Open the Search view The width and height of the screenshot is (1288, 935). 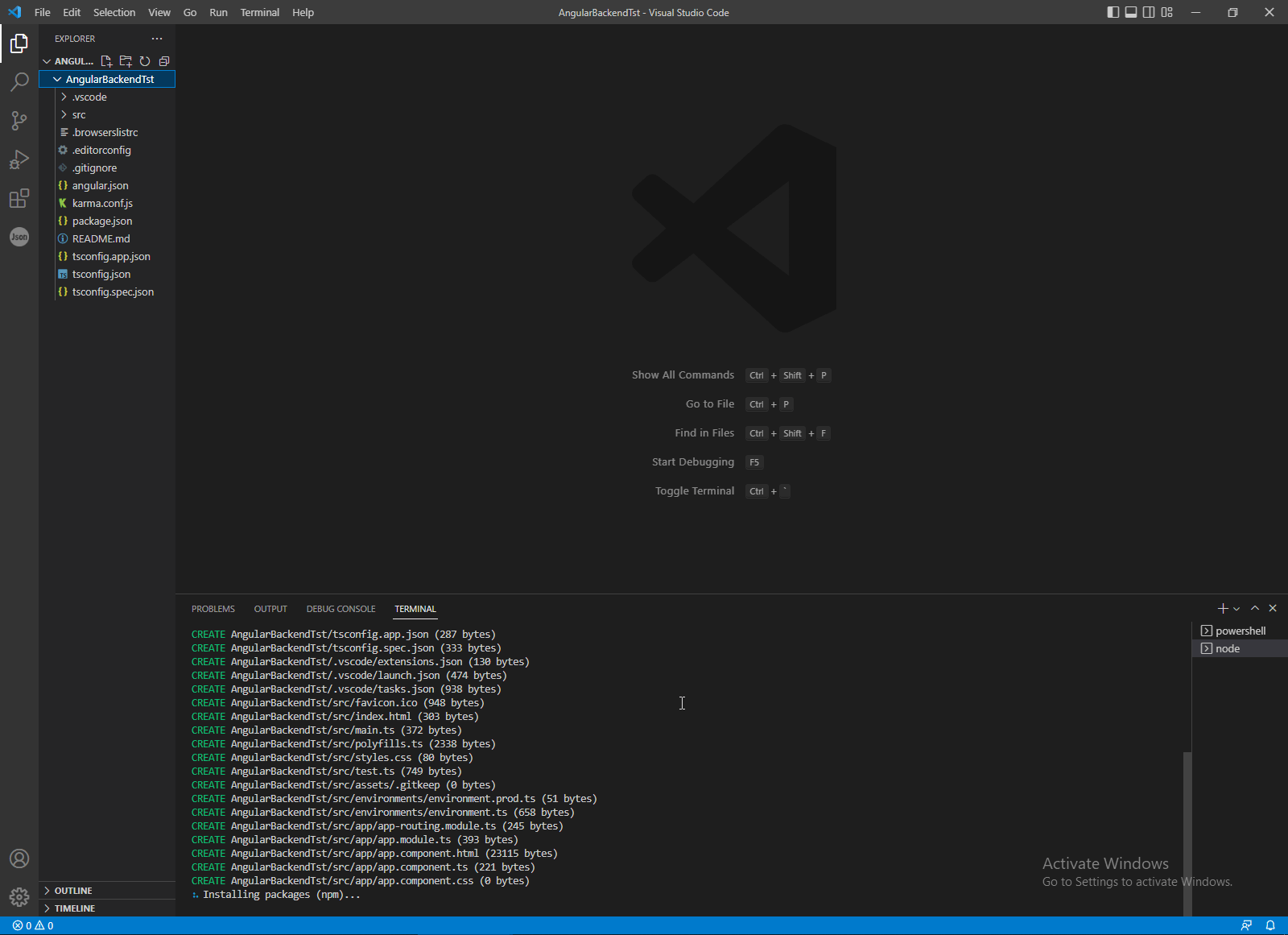point(19,82)
